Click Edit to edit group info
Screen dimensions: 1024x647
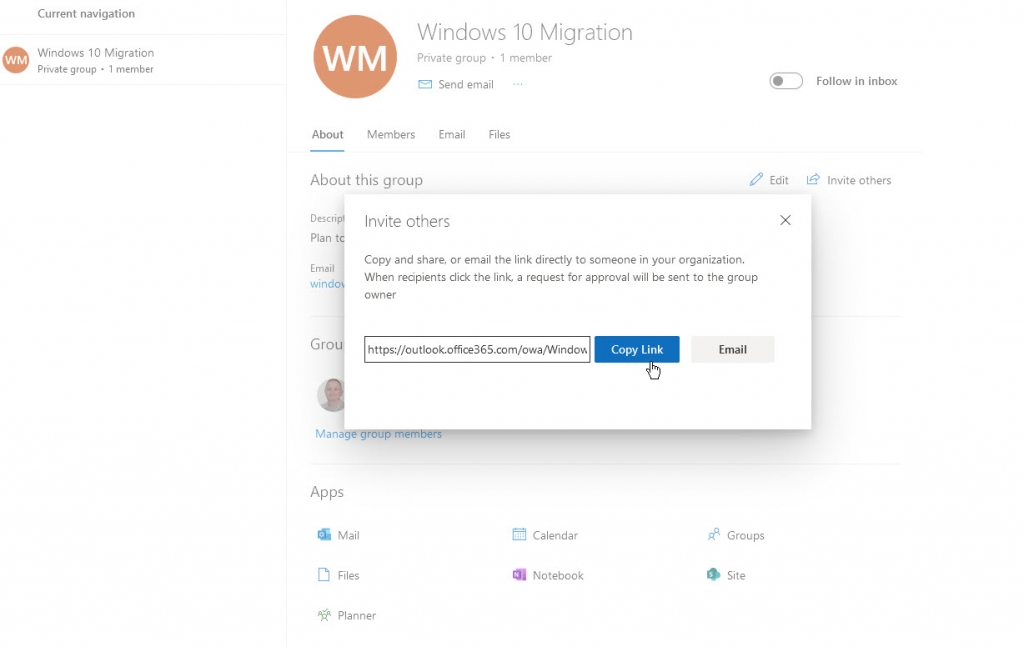tap(769, 179)
